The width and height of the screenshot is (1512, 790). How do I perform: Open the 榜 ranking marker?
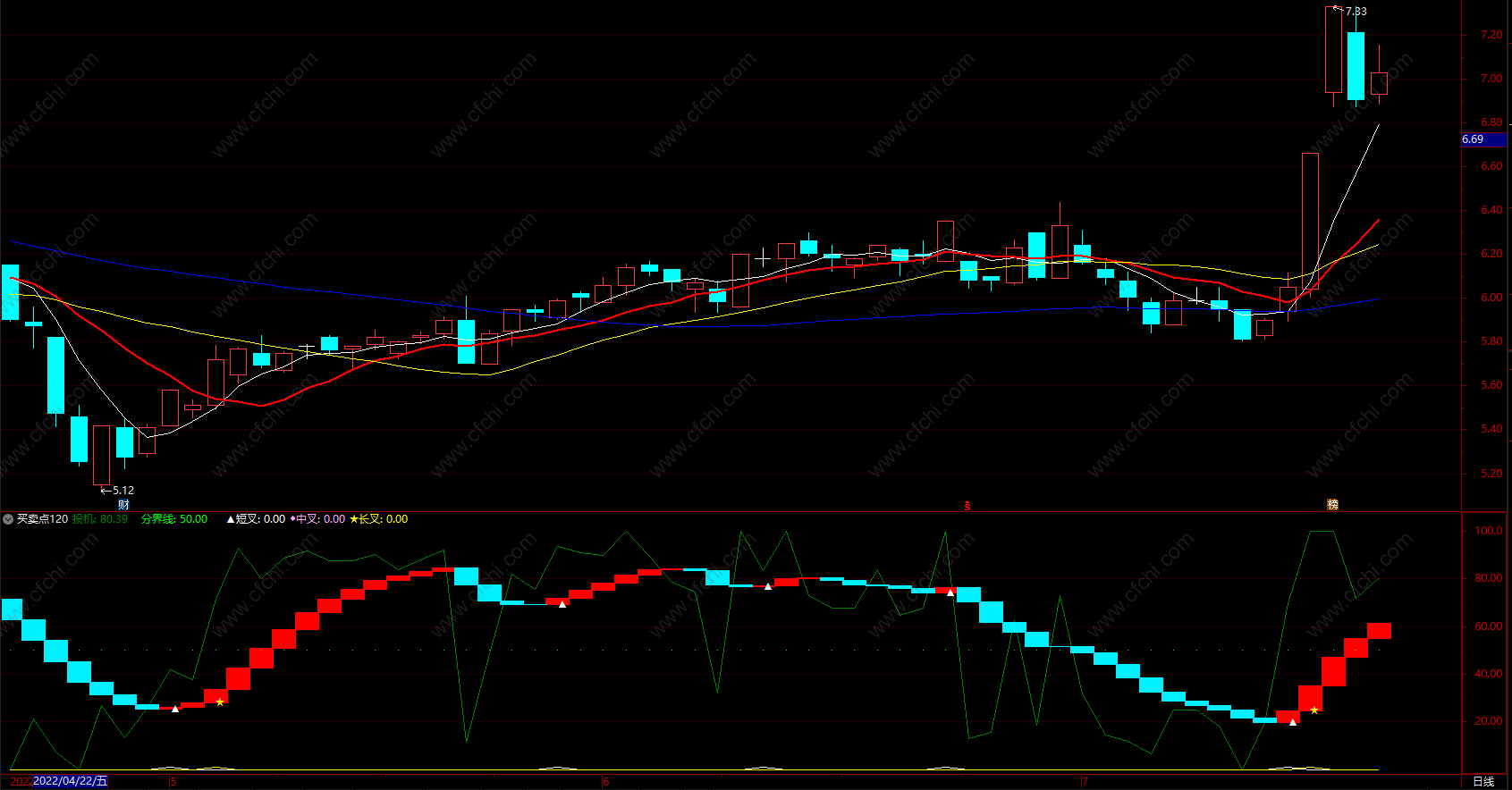pyautogui.click(x=1332, y=505)
